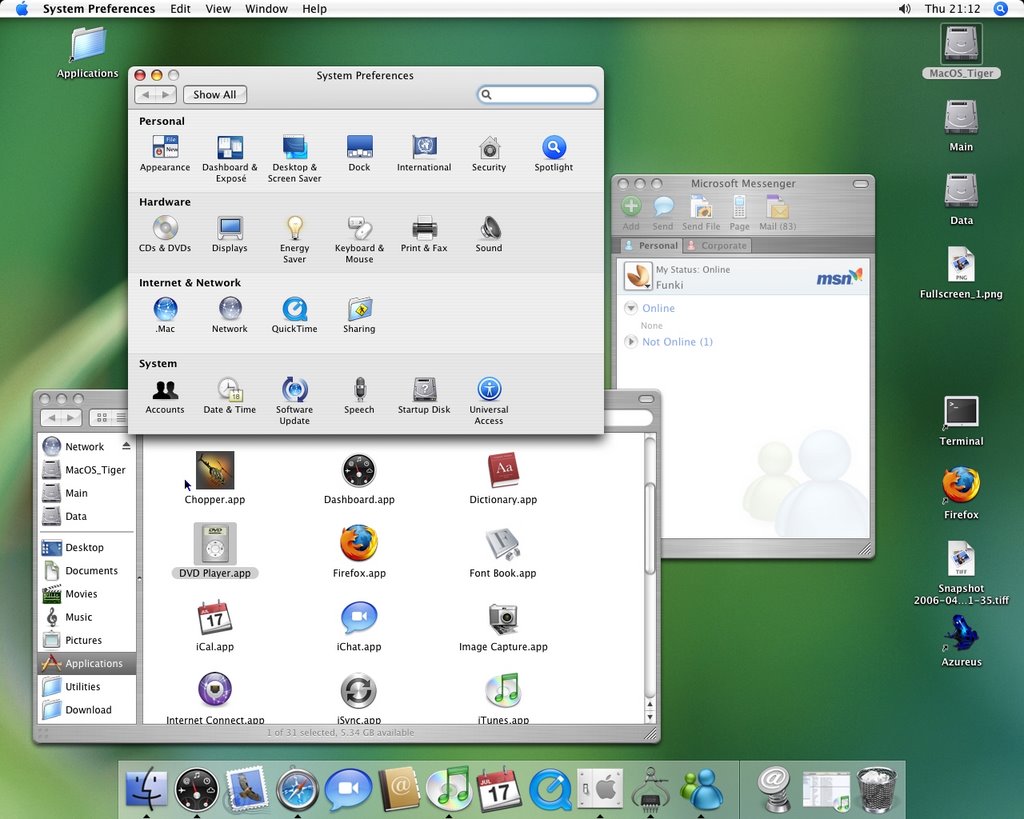Open the Appearance preference pane
The image size is (1024, 819).
pyautogui.click(x=165, y=153)
